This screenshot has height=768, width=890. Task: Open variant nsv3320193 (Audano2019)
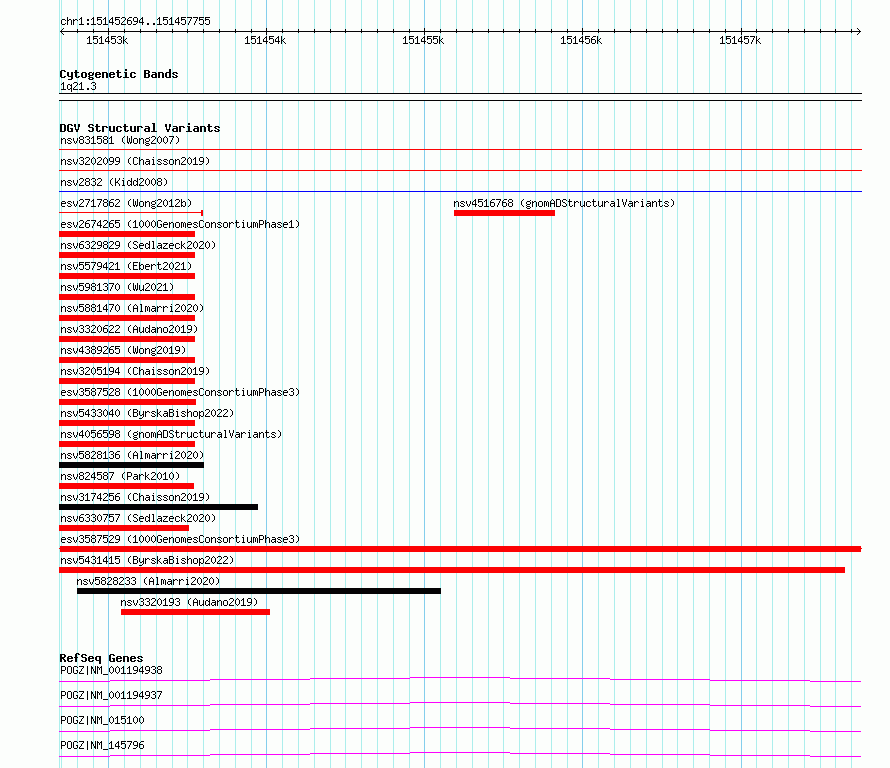click(189, 602)
